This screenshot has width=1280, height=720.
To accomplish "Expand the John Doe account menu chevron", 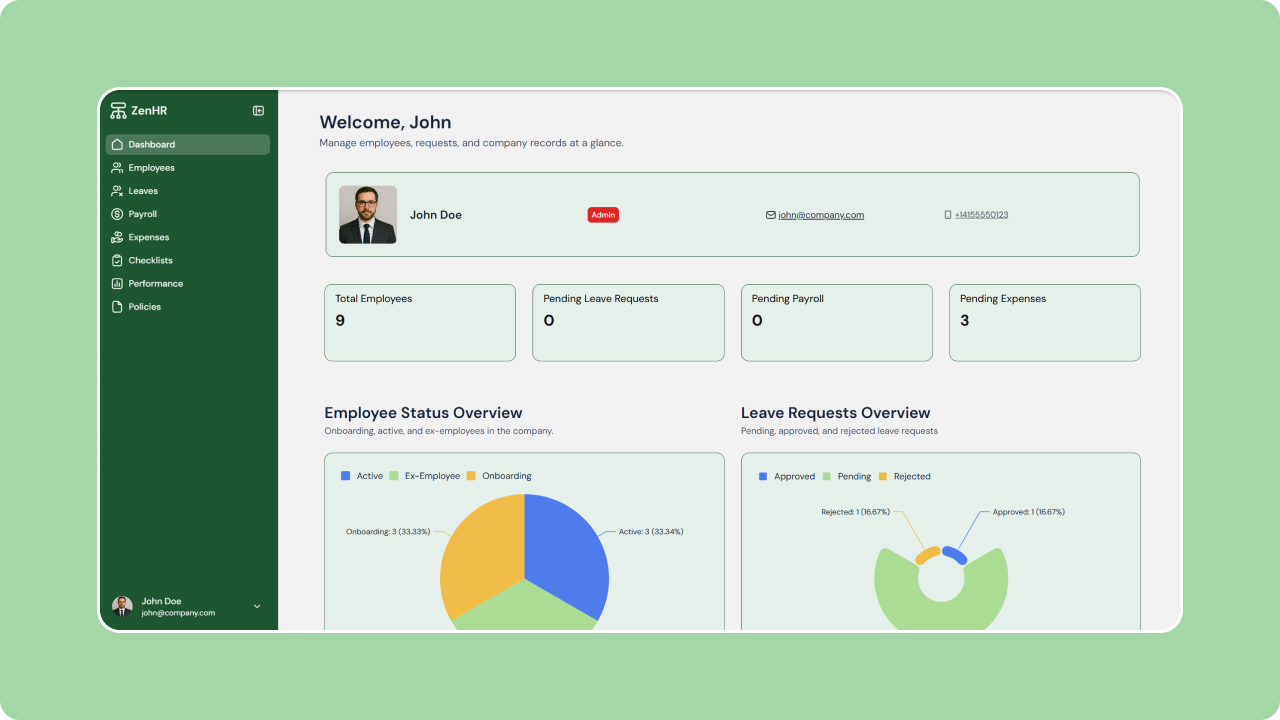I will (257, 606).
